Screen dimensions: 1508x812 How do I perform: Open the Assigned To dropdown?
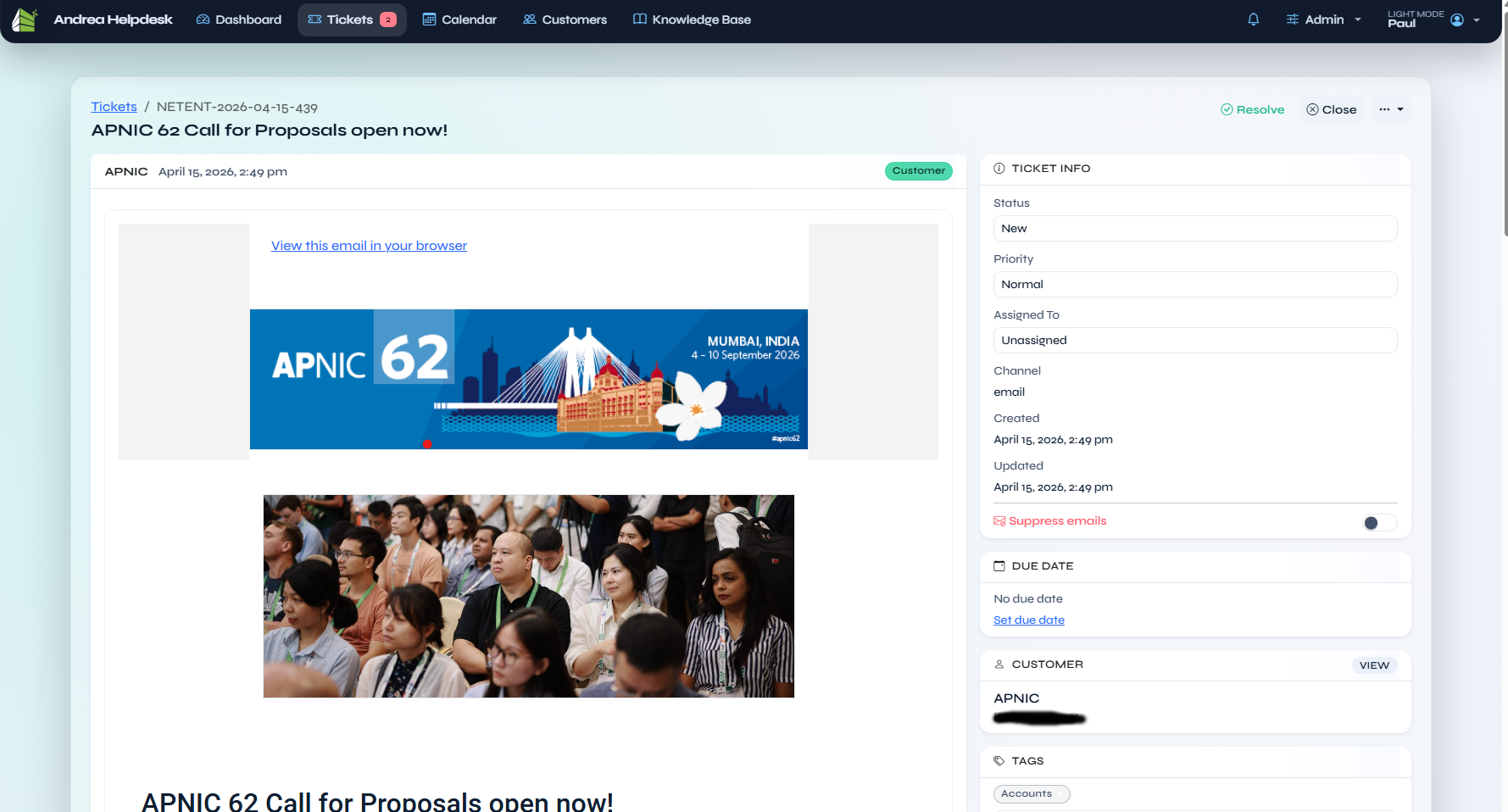[1194, 341]
